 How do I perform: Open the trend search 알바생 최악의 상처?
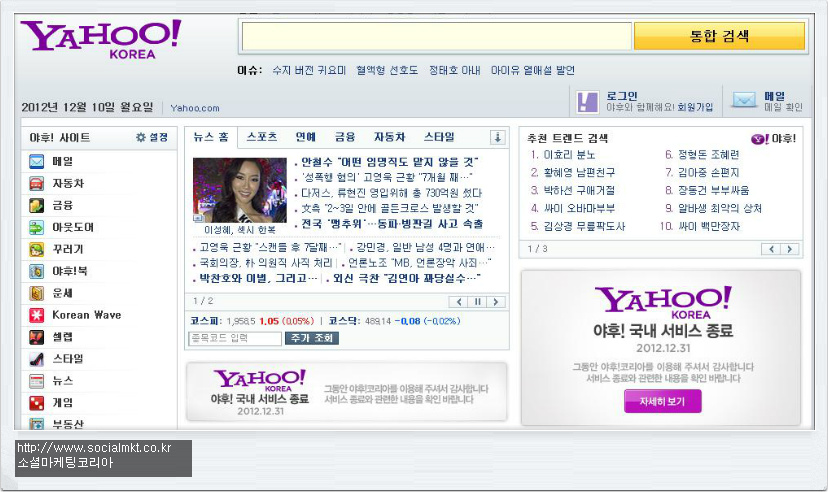pyautogui.click(x=720, y=209)
